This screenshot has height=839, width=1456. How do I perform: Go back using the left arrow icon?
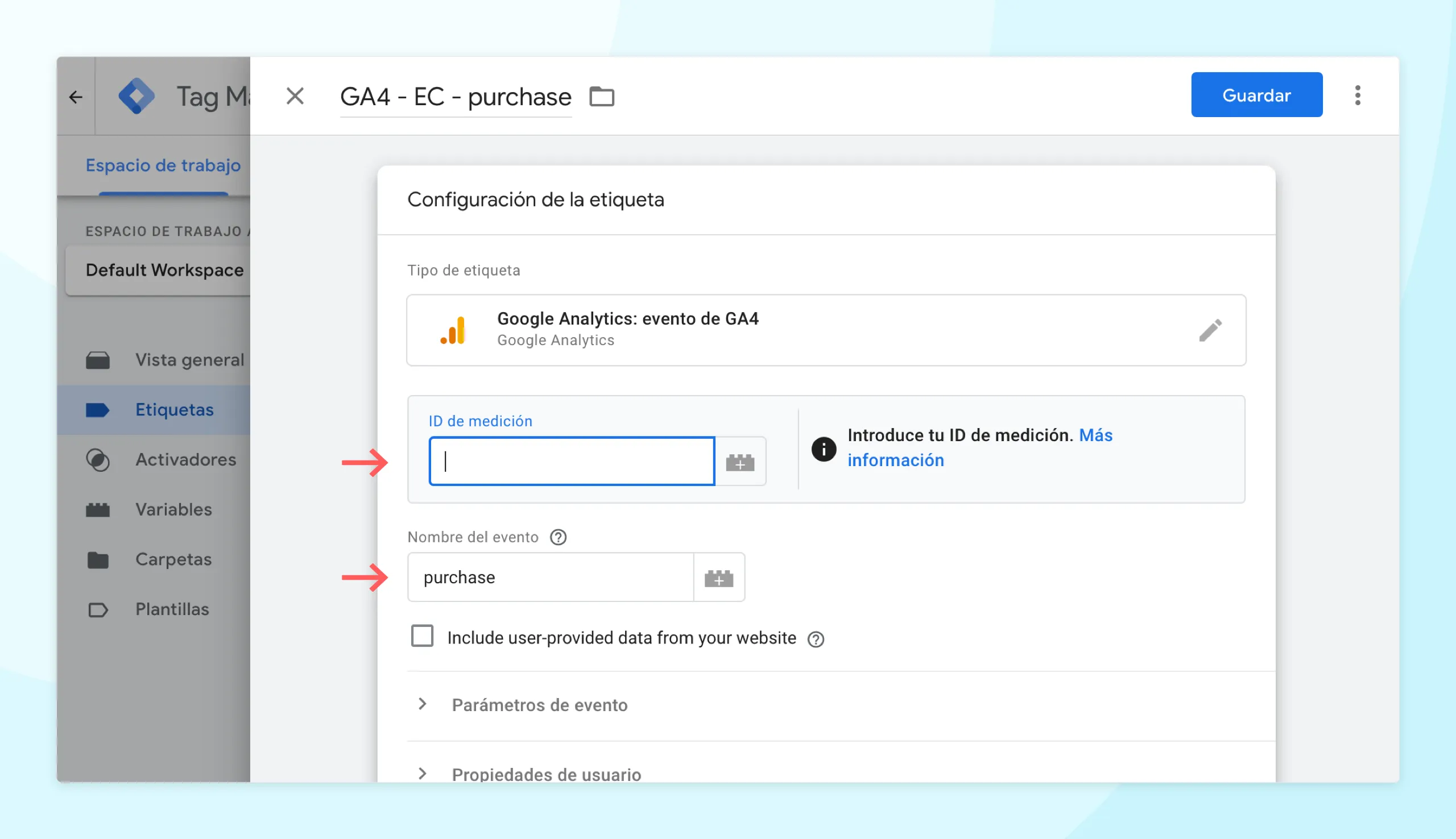click(76, 97)
